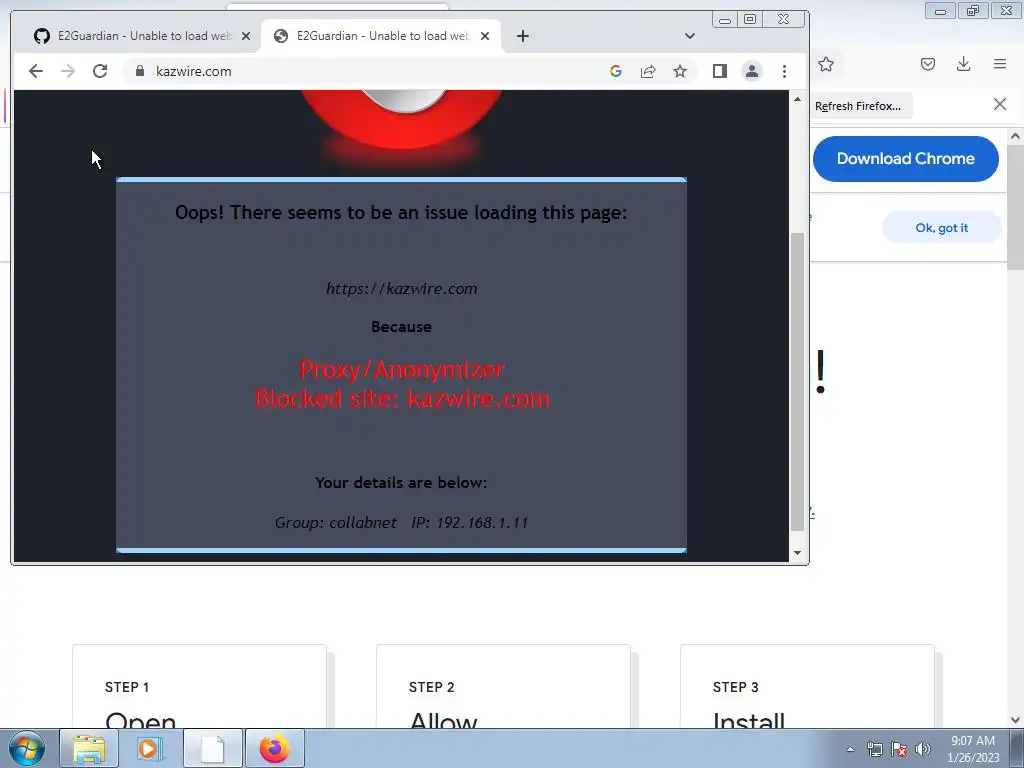Open Windows Explorer from the taskbar
Viewport: 1024px width, 768px height.
[89, 748]
